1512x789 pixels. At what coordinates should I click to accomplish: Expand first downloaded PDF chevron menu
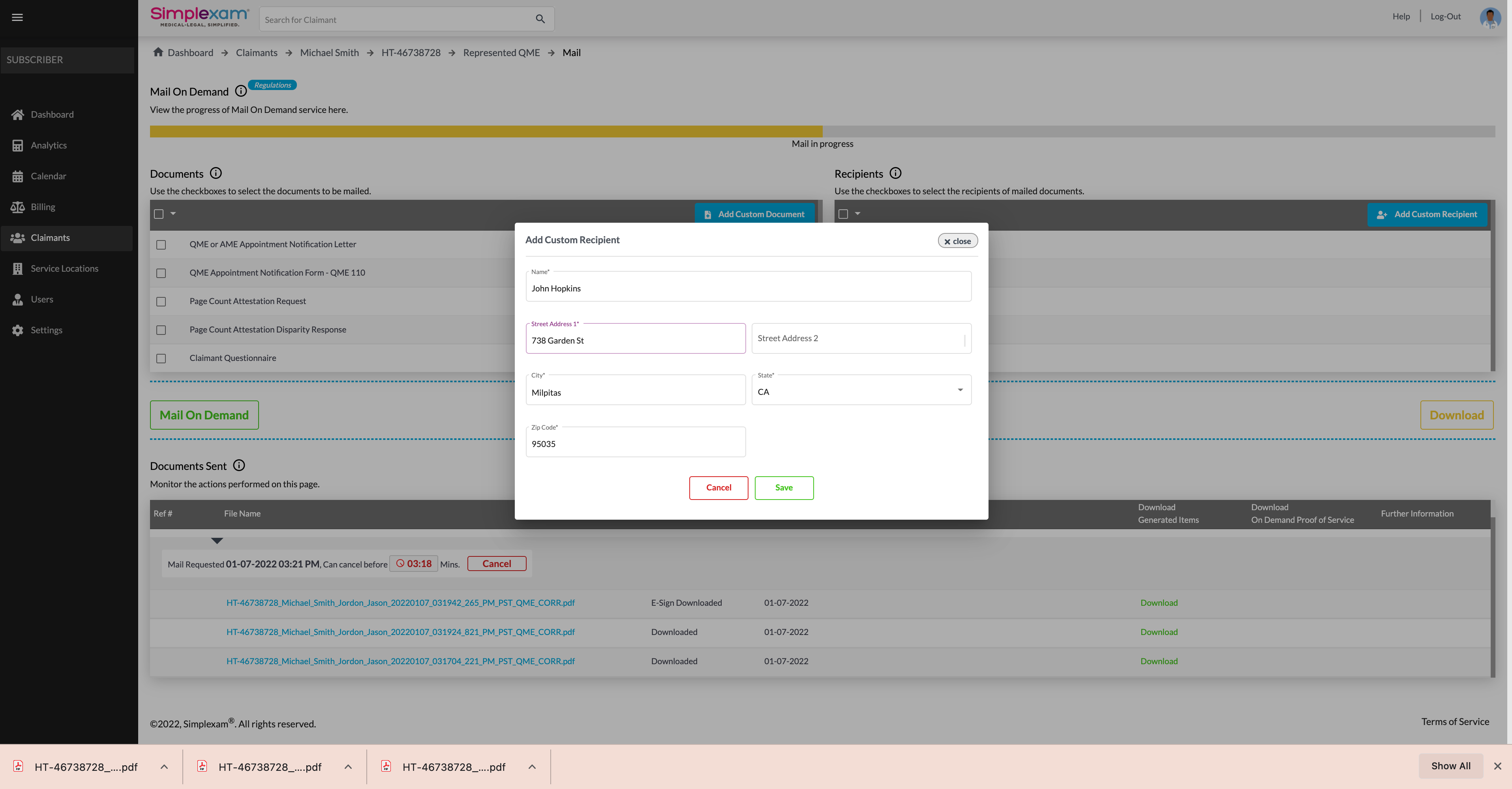pos(164,767)
